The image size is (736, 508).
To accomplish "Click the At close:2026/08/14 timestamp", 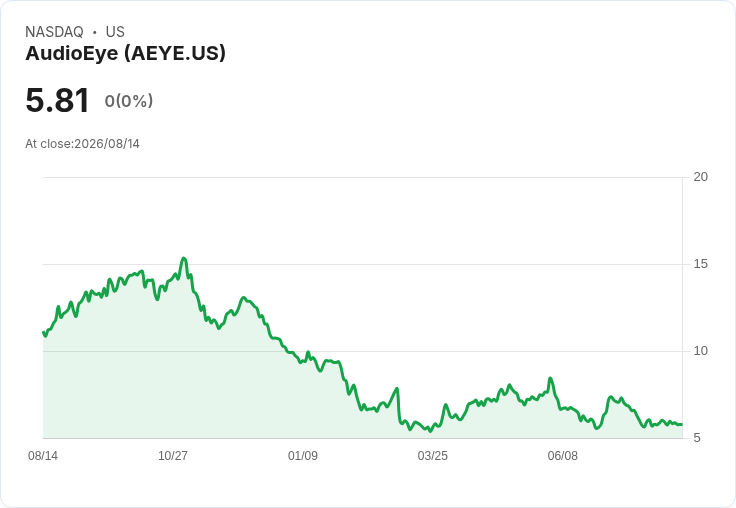I will [x=83, y=144].
